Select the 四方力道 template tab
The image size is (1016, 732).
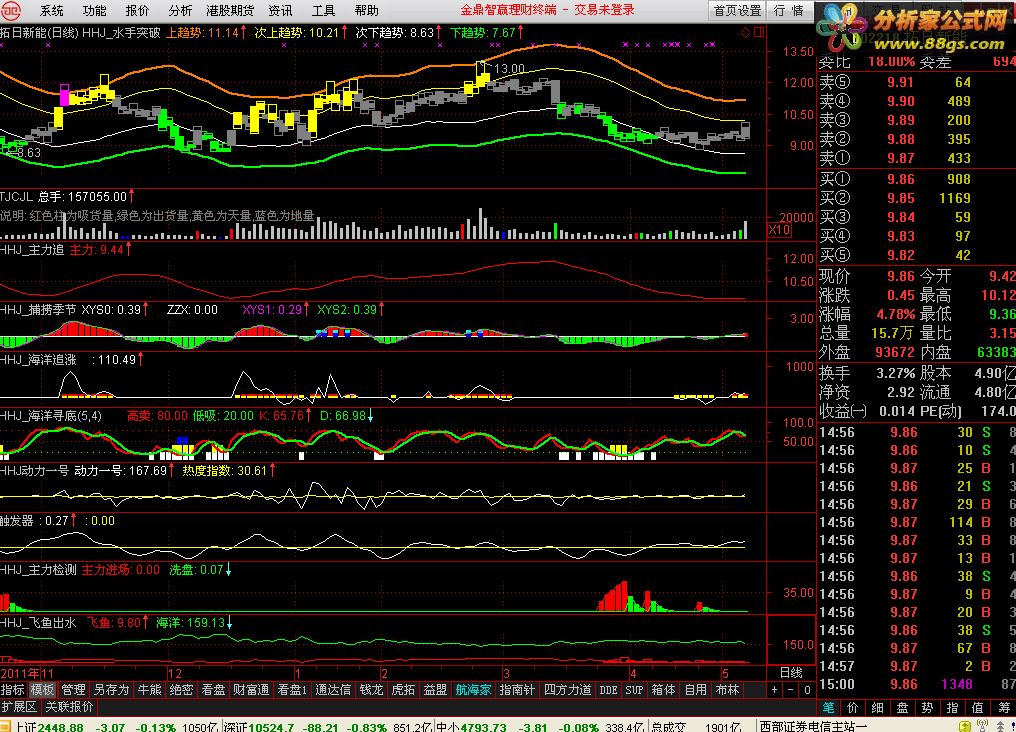(x=568, y=690)
